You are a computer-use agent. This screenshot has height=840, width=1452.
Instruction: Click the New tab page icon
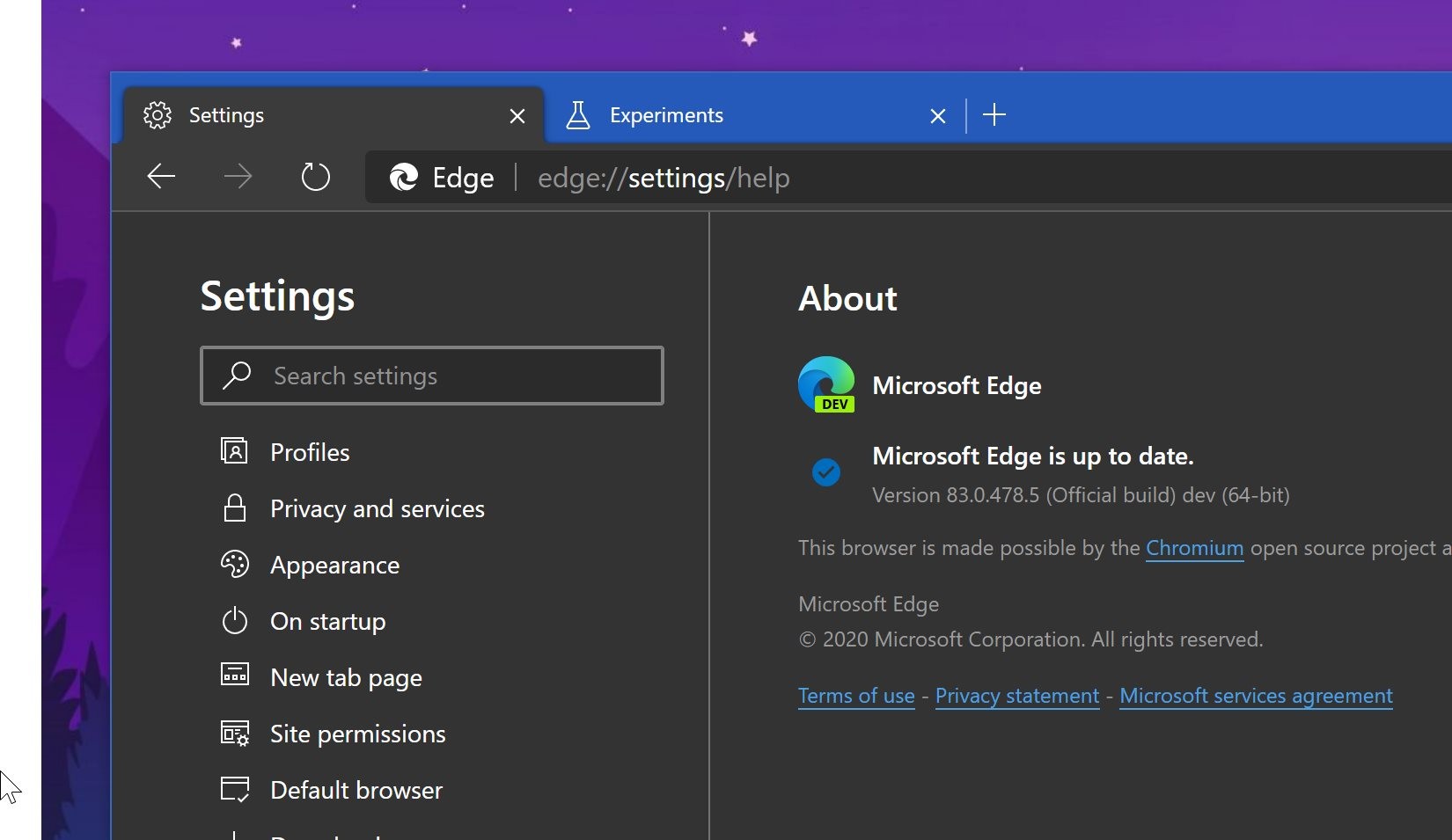tap(234, 675)
